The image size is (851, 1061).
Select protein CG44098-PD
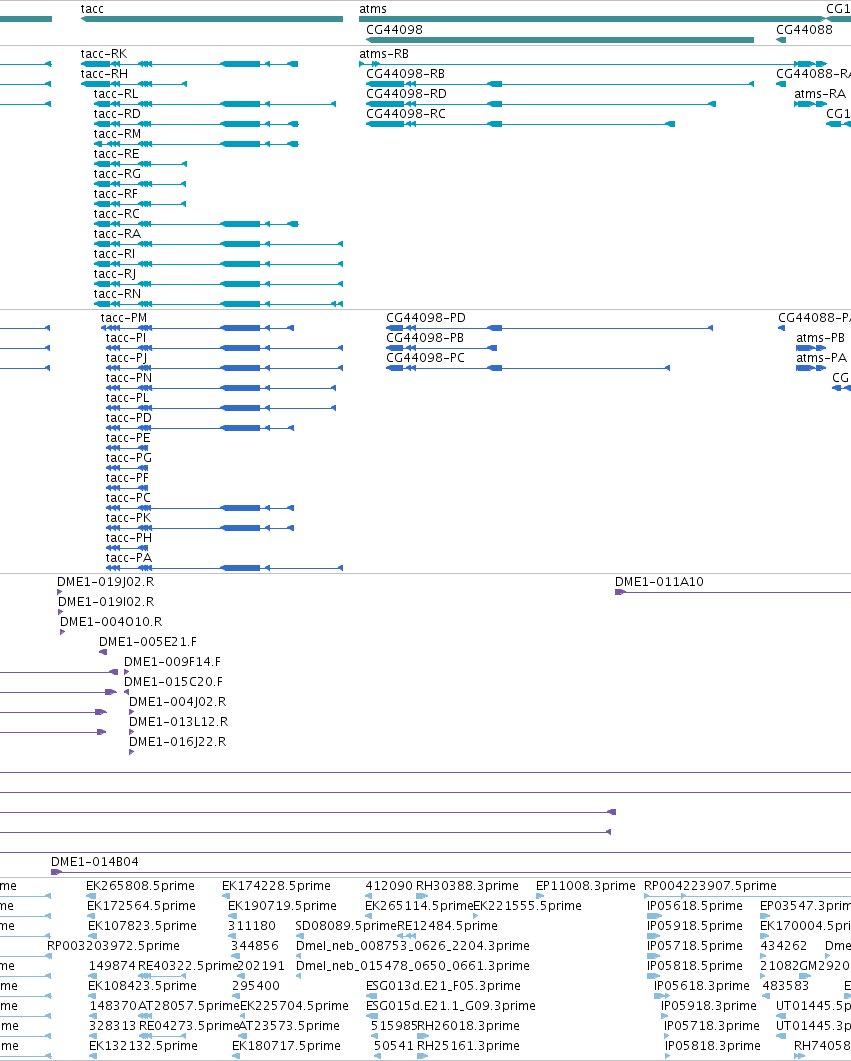point(549,328)
